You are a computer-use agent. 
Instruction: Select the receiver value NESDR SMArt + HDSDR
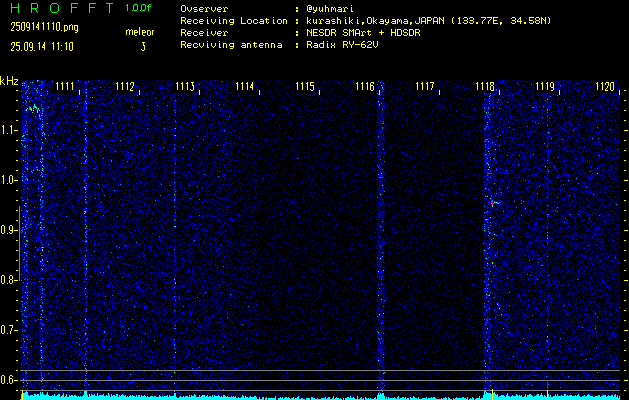tap(363, 33)
